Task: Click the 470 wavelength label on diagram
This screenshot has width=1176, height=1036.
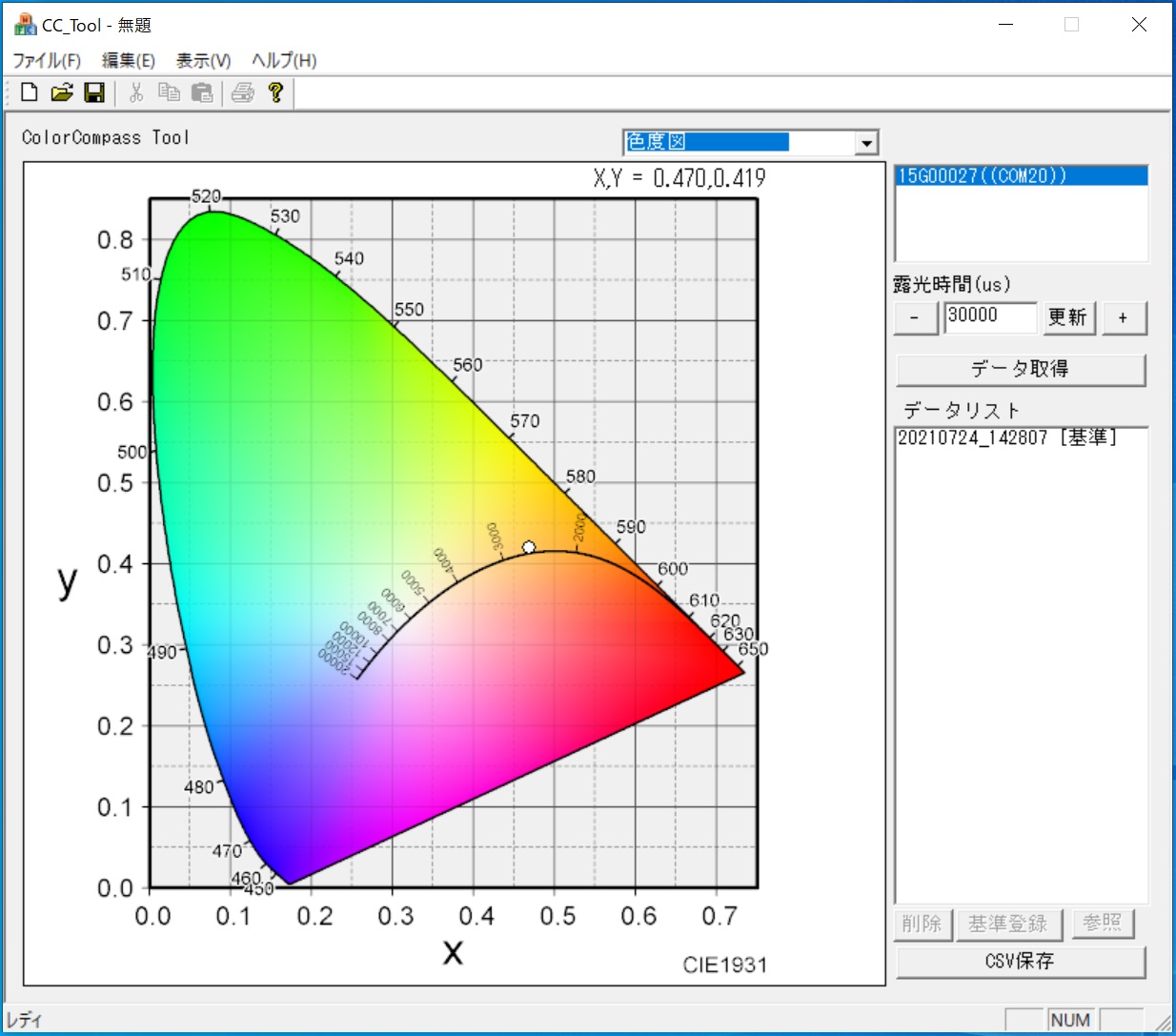Action: pyautogui.click(x=227, y=851)
